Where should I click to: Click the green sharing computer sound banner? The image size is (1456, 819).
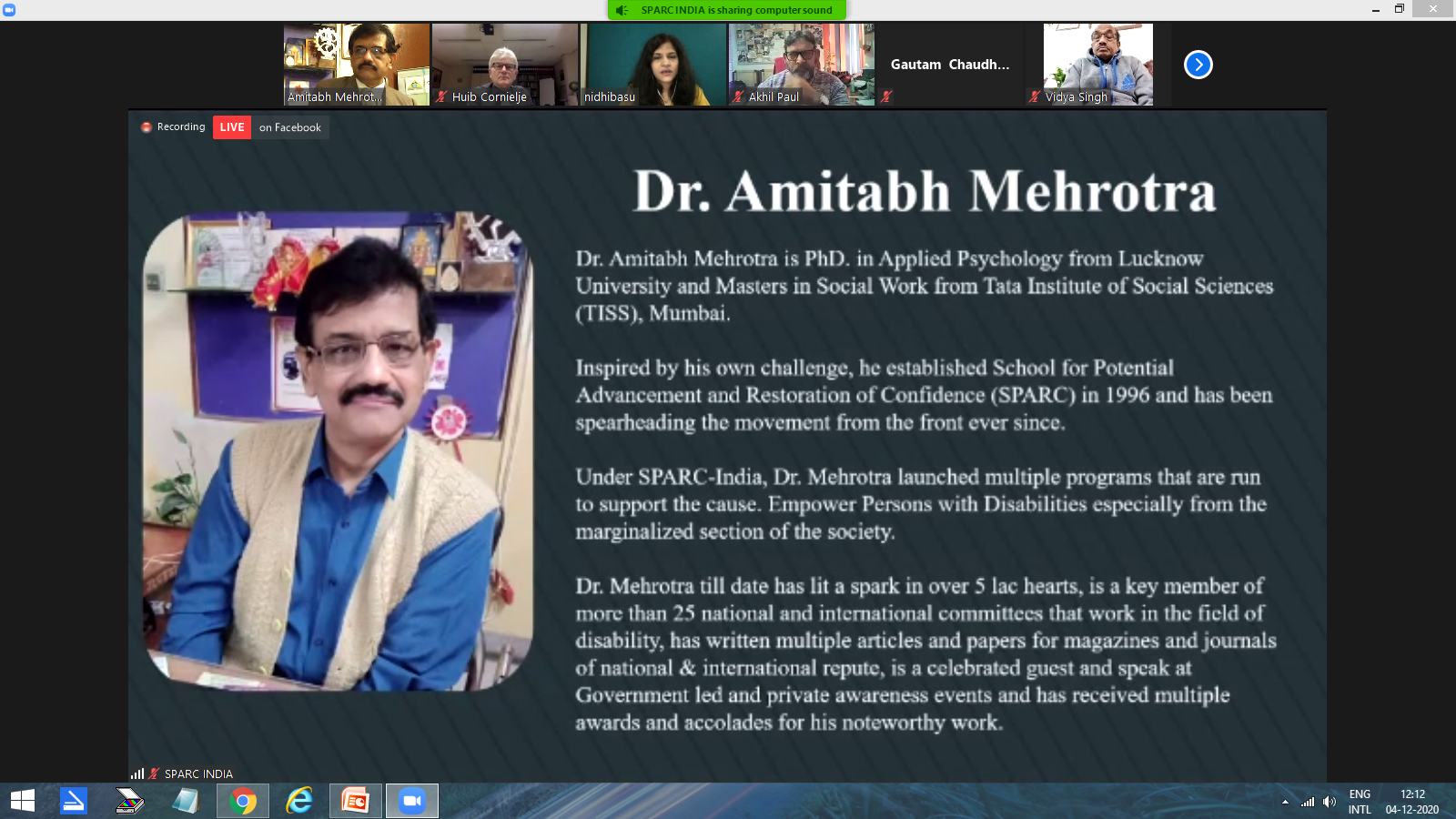(727, 10)
